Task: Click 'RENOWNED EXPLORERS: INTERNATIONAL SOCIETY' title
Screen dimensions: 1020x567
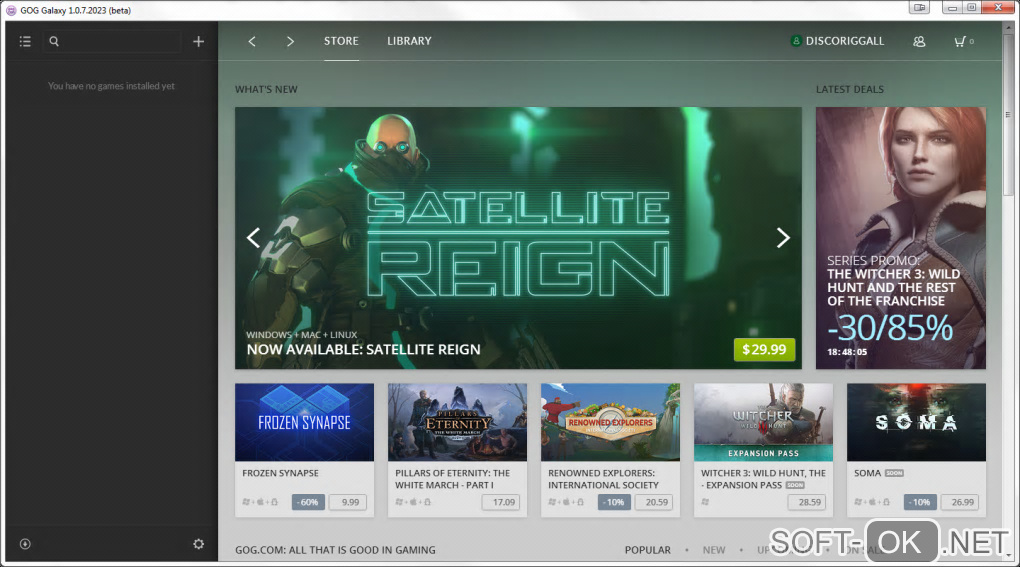Action: [603, 479]
